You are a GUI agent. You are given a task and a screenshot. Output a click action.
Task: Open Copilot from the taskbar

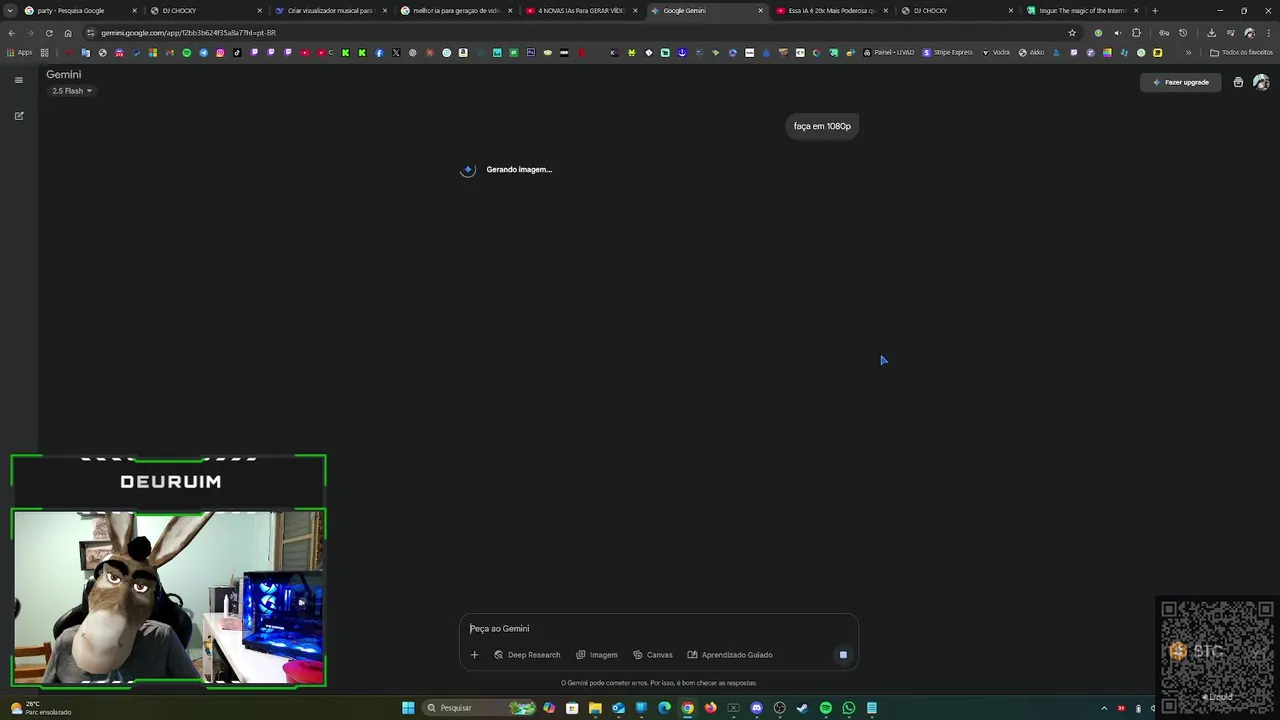tap(549, 708)
